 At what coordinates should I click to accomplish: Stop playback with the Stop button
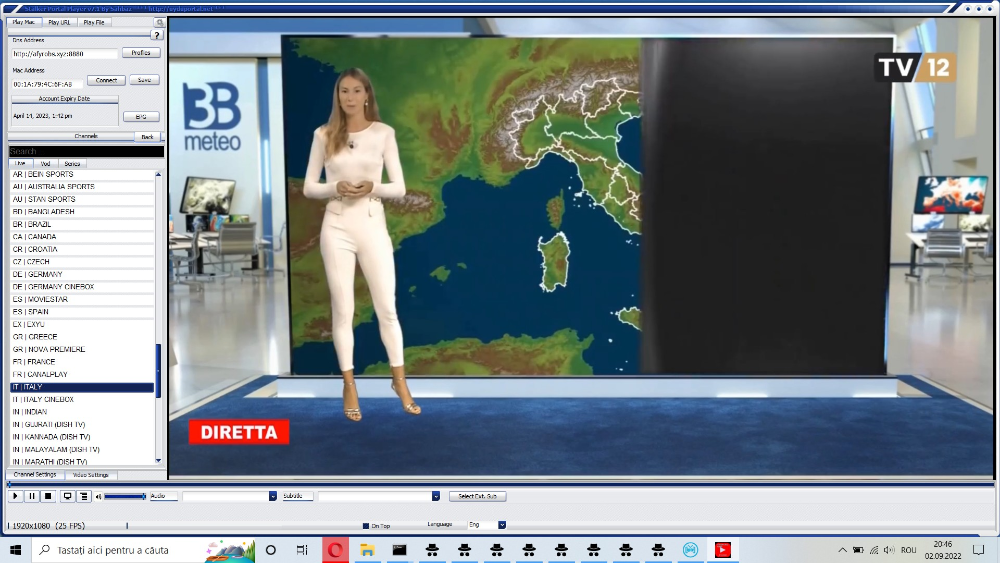coord(48,496)
